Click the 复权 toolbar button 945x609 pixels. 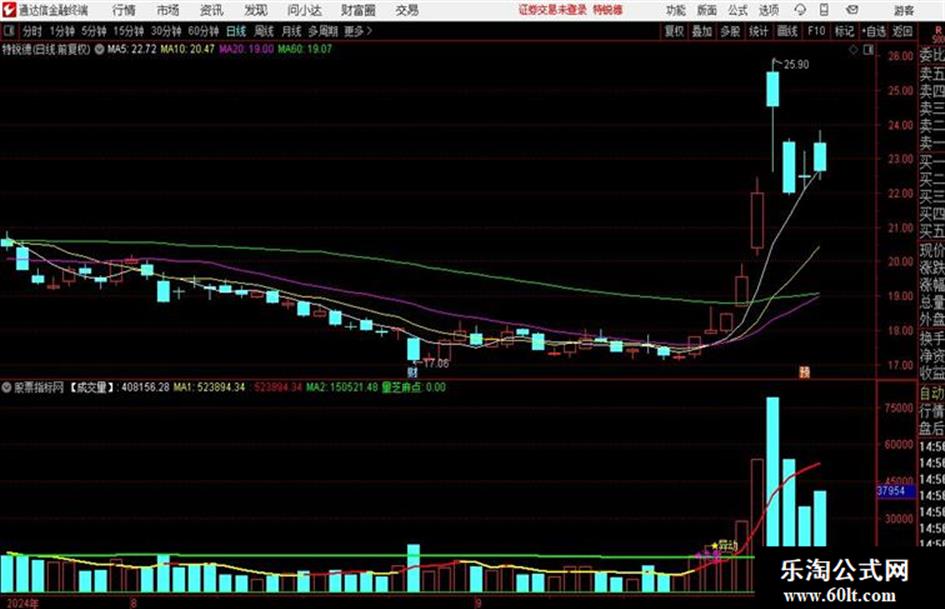(674, 31)
